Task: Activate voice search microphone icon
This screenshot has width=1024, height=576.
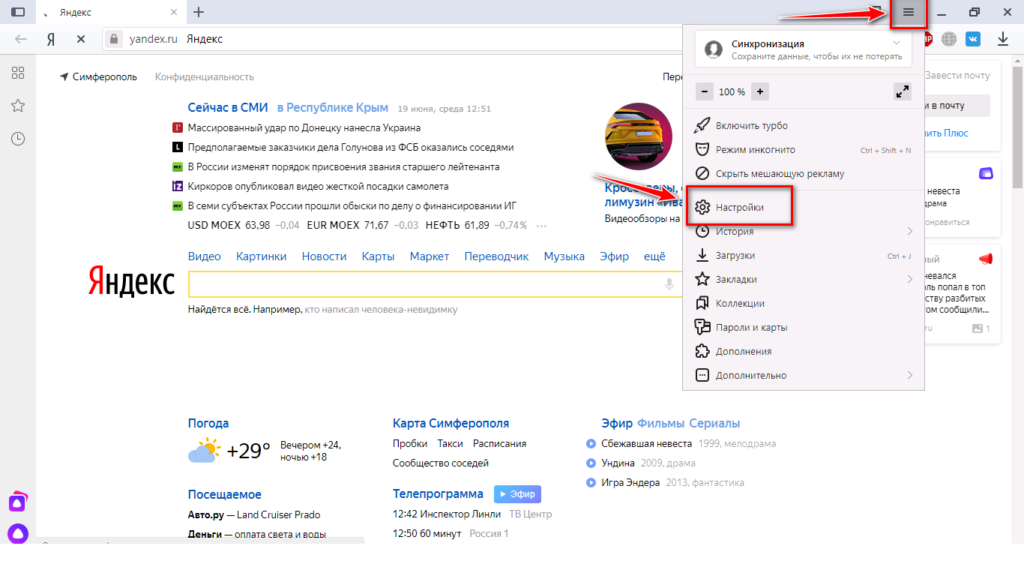Action: pyautogui.click(x=669, y=284)
